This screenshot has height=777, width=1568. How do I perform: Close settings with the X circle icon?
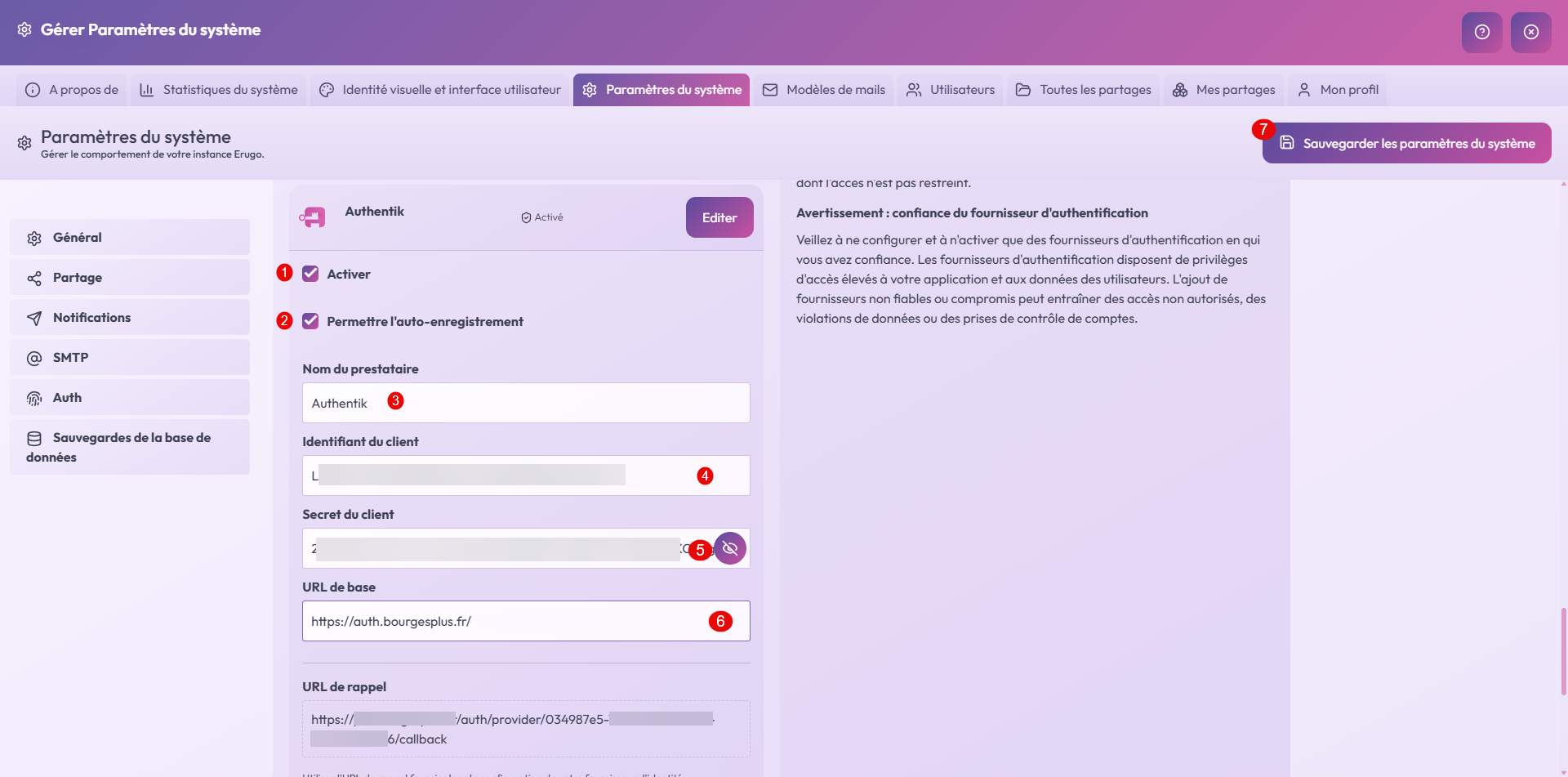[1530, 32]
